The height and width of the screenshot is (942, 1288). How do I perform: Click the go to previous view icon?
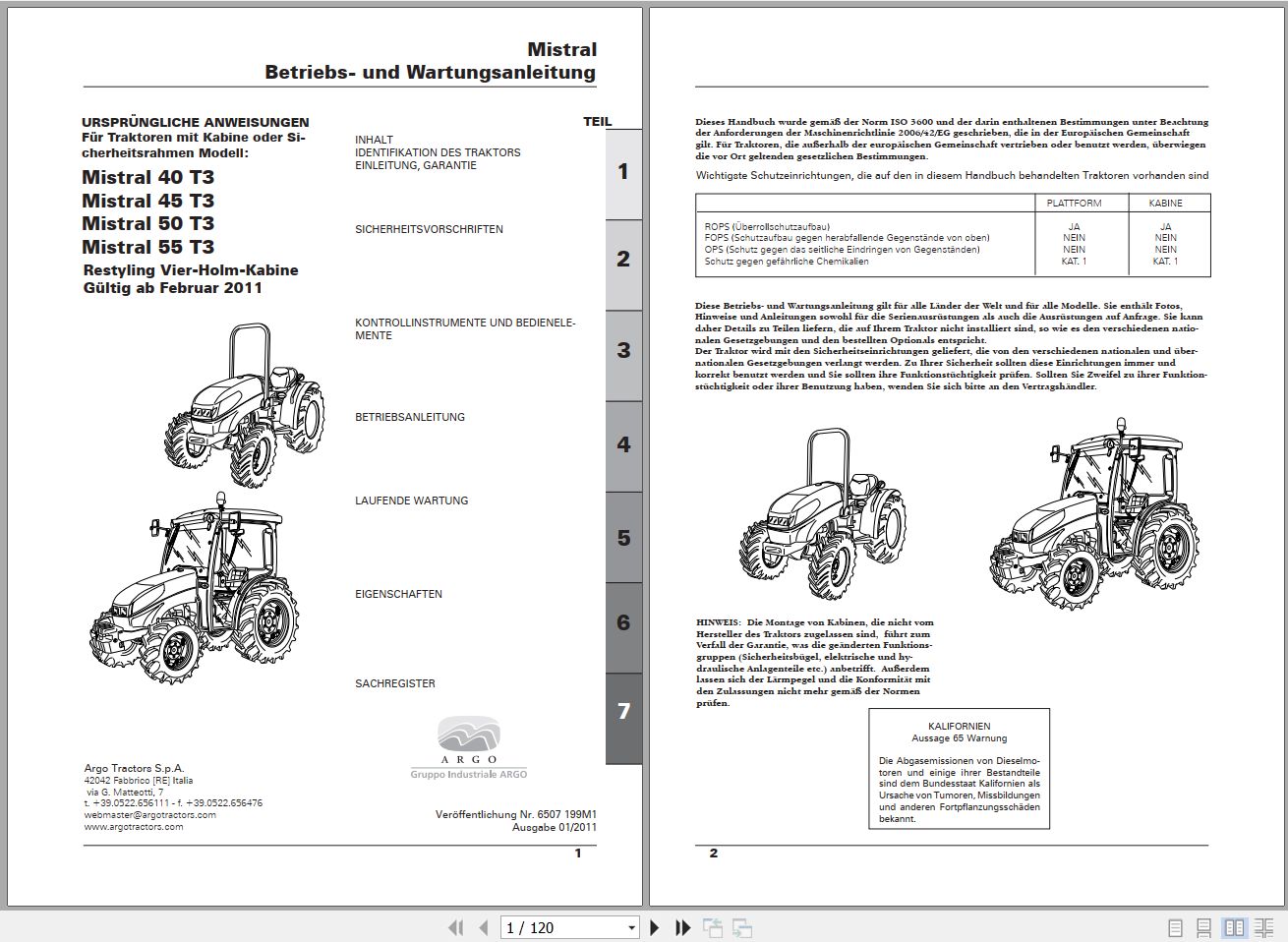tap(713, 927)
